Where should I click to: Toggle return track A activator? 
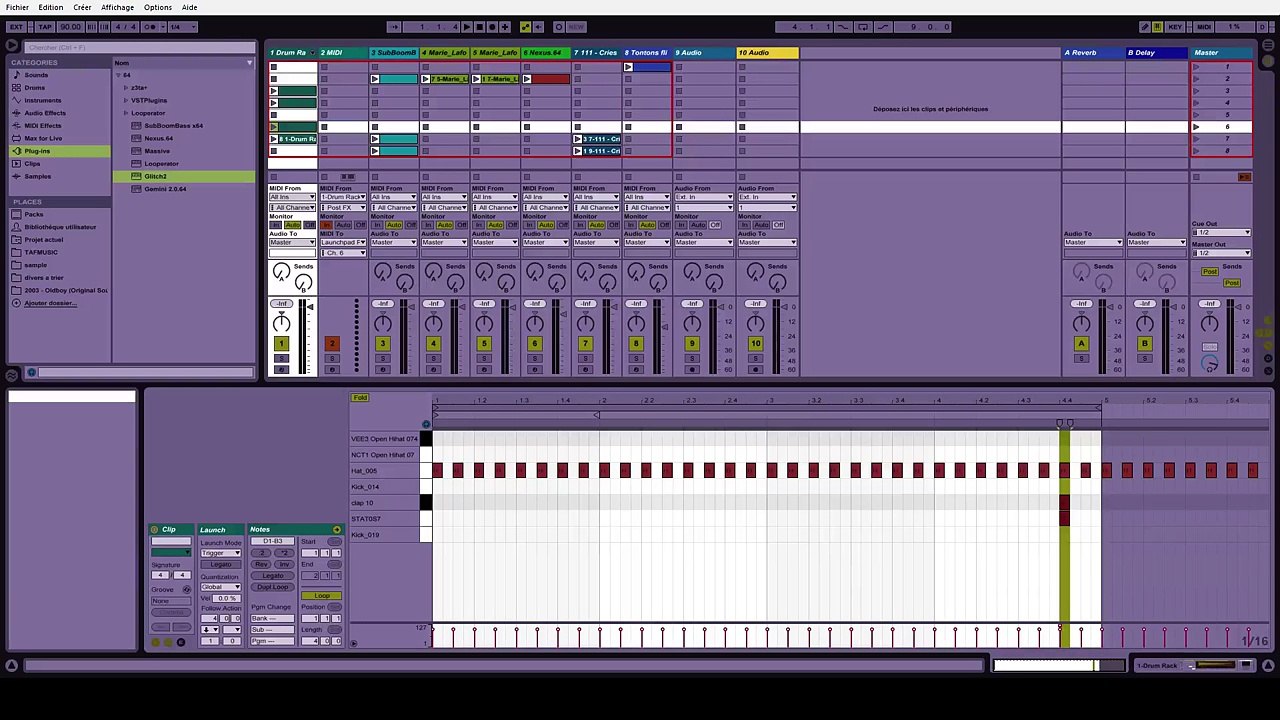(1081, 344)
